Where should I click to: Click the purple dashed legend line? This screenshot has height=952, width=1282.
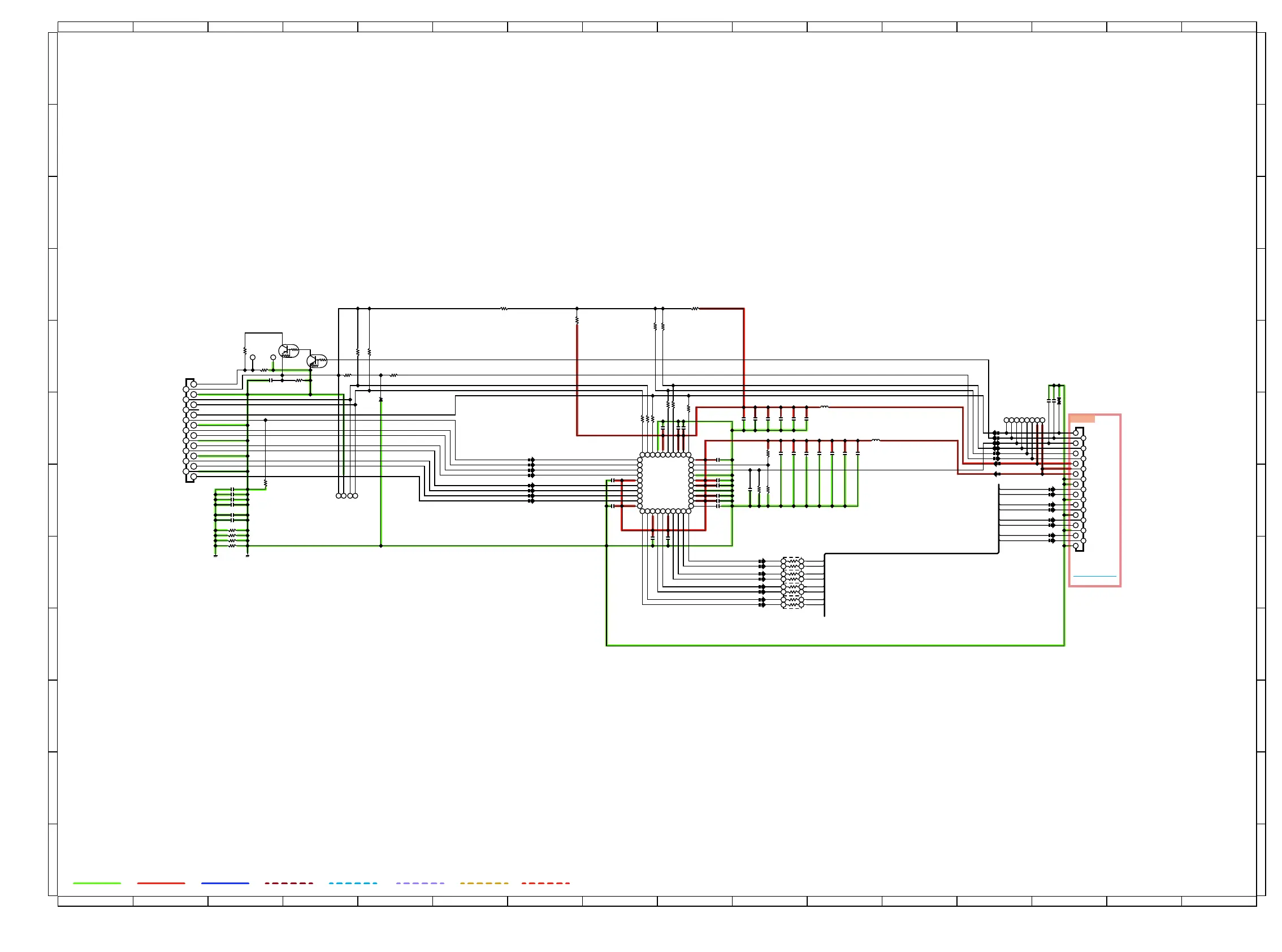[x=420, y=883]
